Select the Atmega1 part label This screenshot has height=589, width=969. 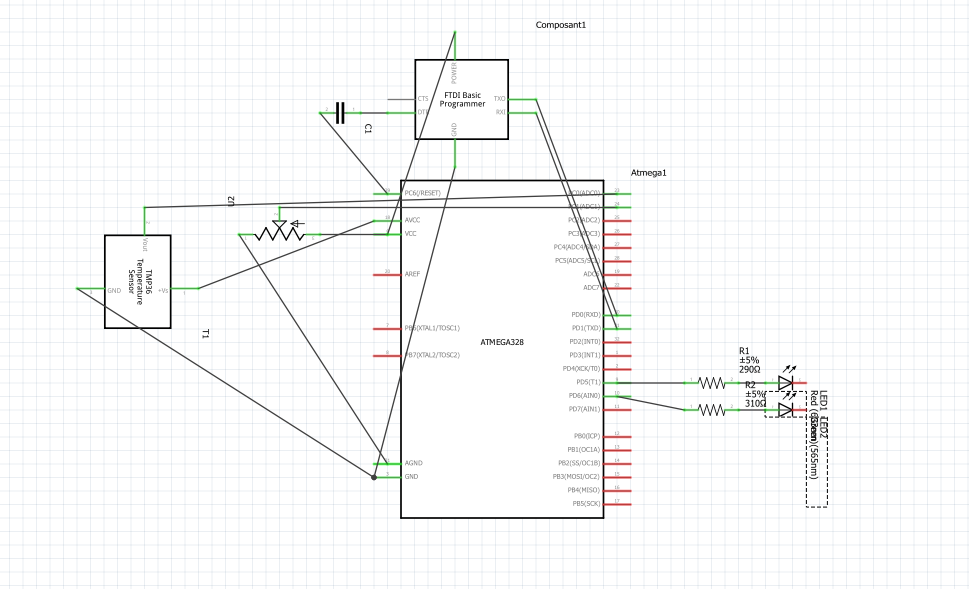tap(648, 173)
